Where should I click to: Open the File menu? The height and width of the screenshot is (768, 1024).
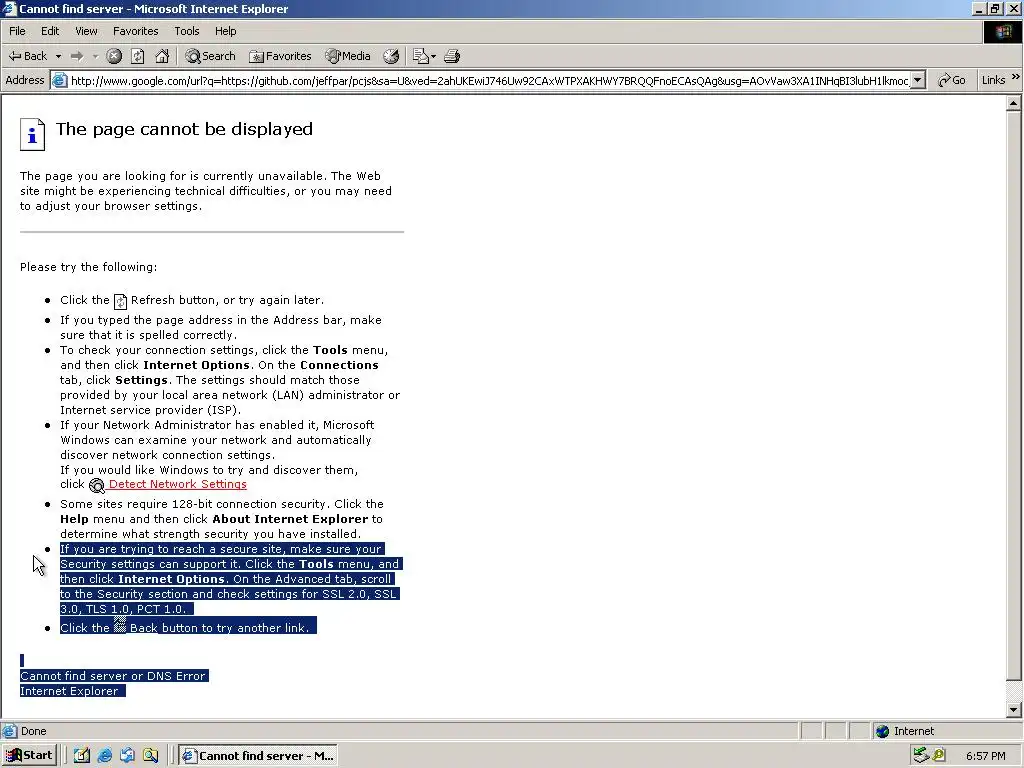click(x=17, y=31)
